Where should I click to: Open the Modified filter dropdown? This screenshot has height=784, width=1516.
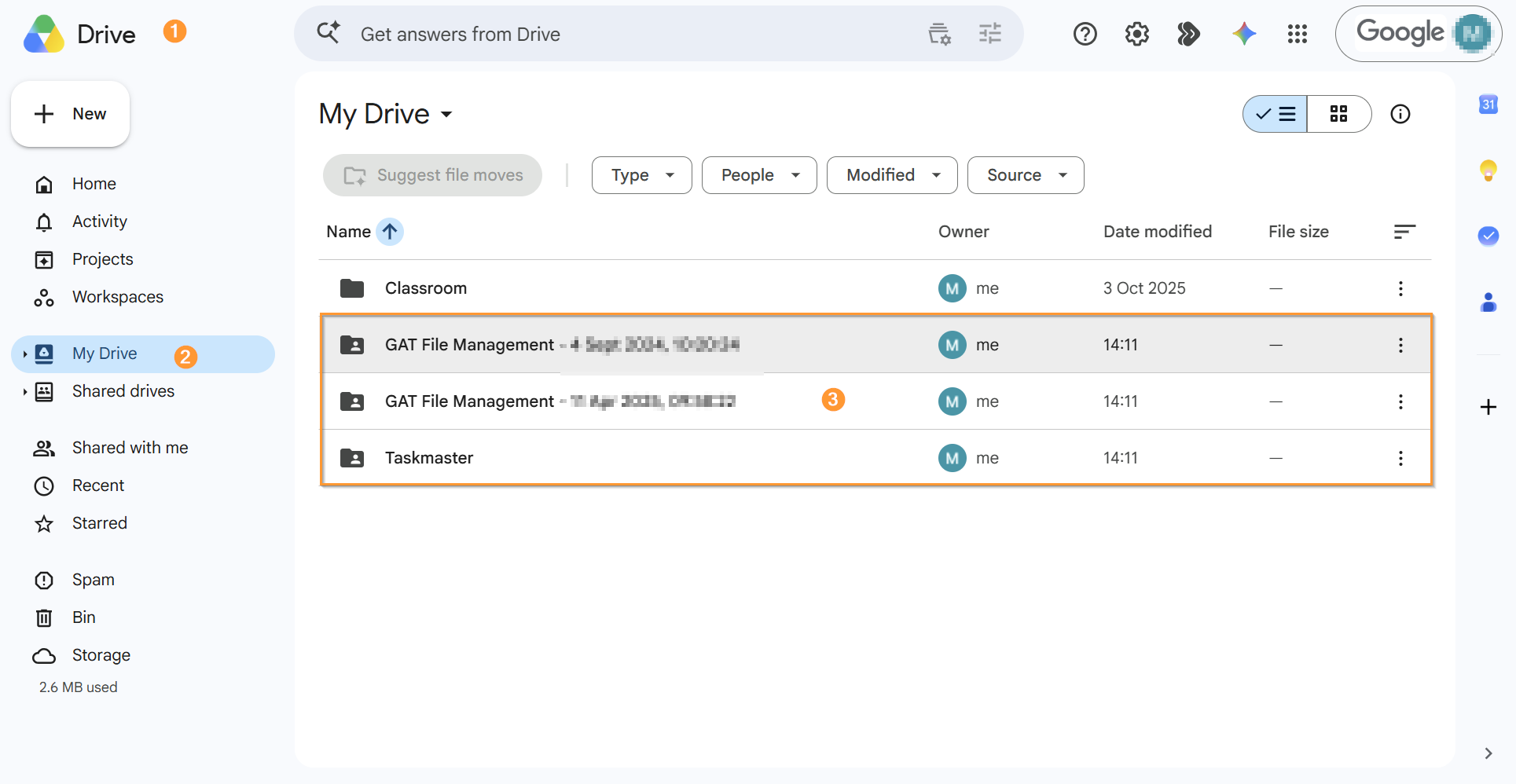click(x=891, y=175)
